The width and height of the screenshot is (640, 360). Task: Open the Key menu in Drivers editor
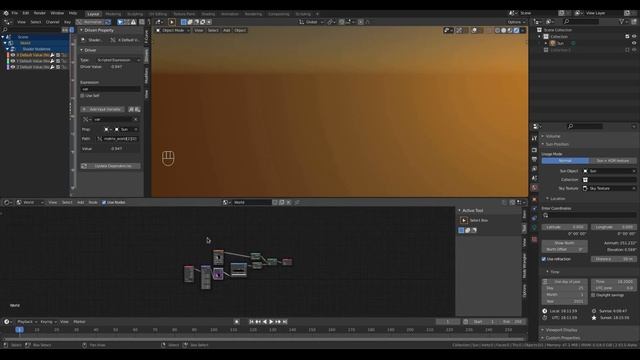click(67, 22)
